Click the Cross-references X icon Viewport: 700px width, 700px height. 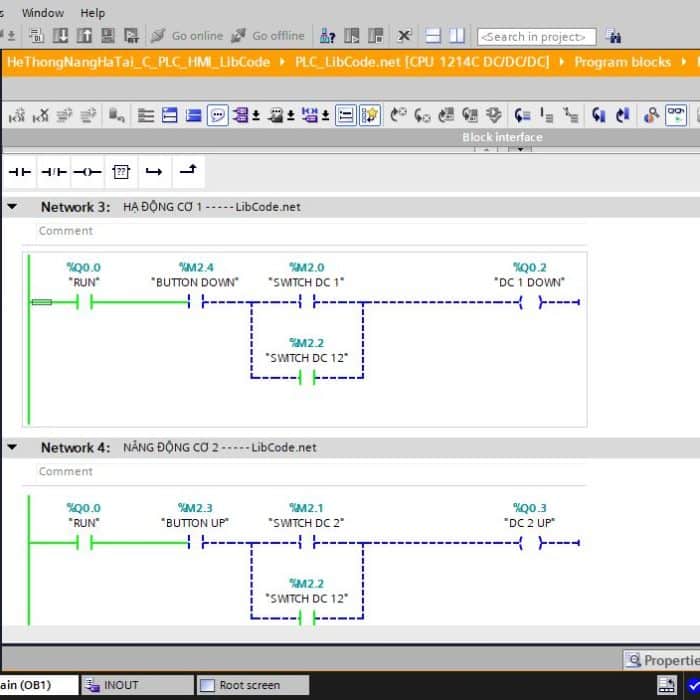404,36
